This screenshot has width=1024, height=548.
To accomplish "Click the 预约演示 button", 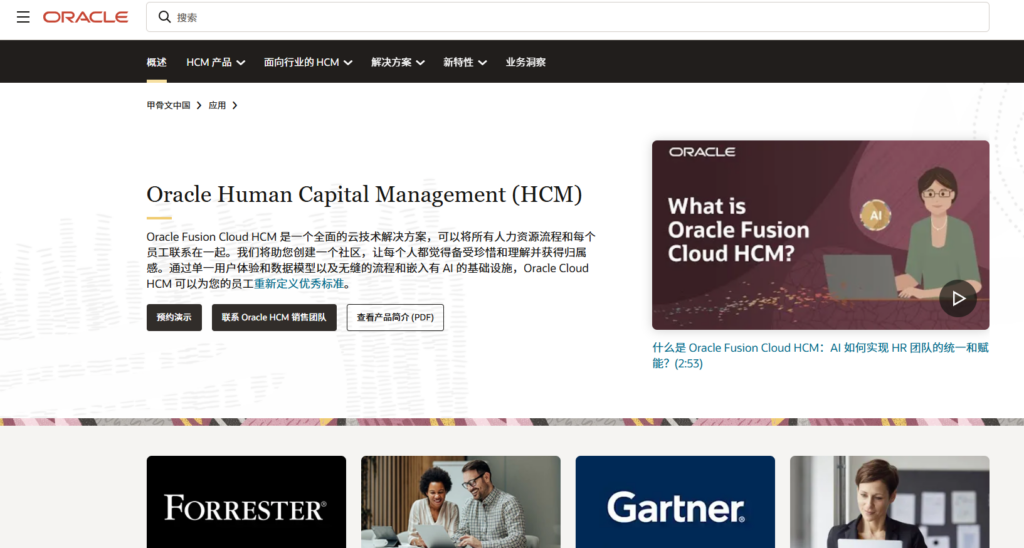I will 174,317.
